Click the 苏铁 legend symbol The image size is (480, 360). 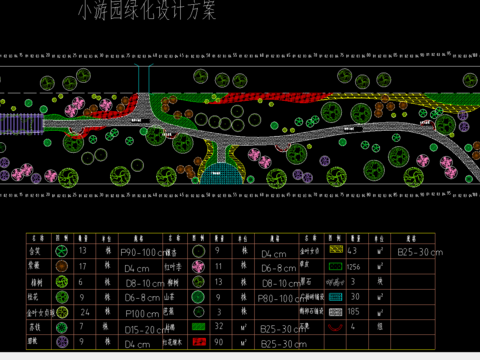tap(61, 328)
